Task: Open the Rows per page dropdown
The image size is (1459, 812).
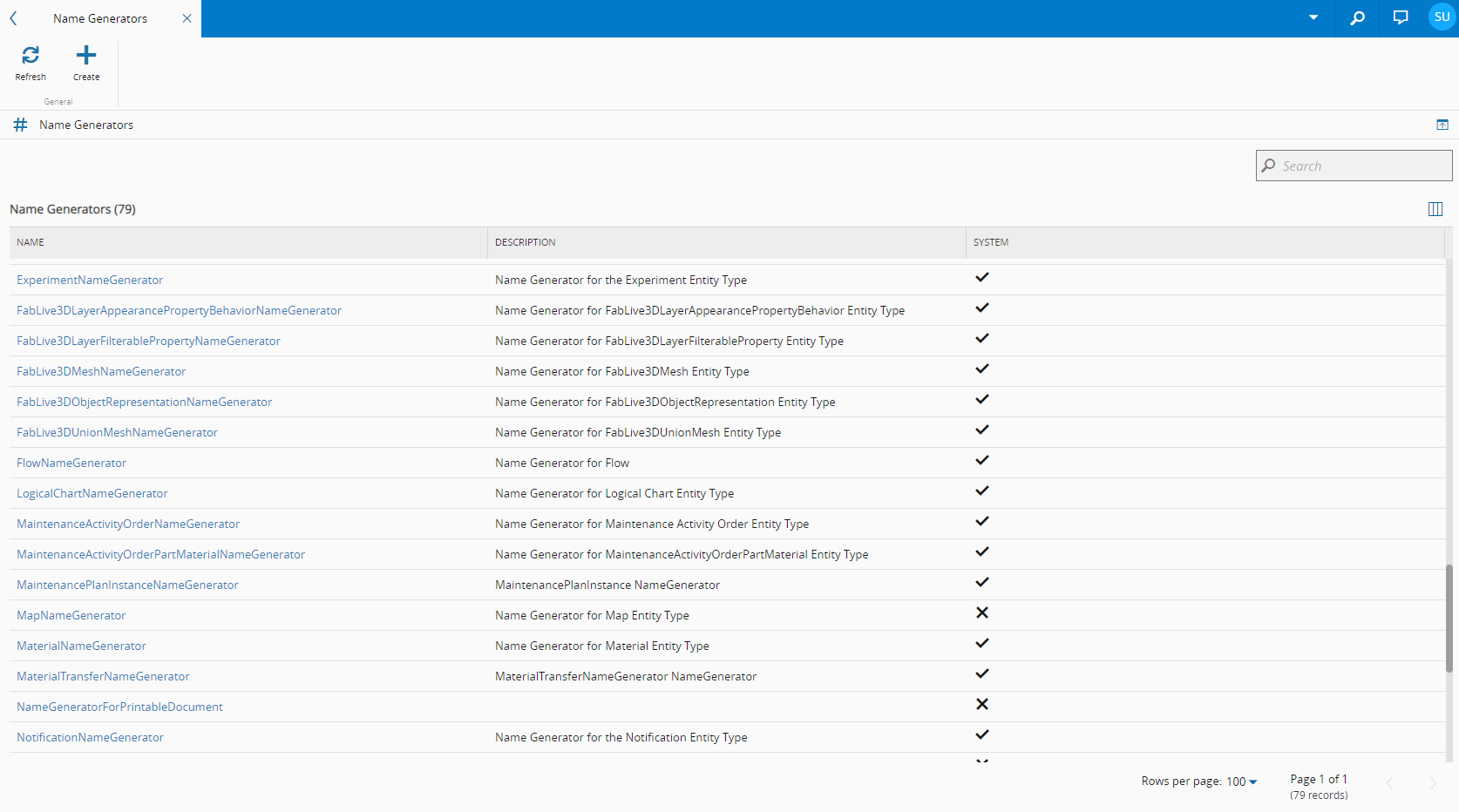Action: point(1242,782)
